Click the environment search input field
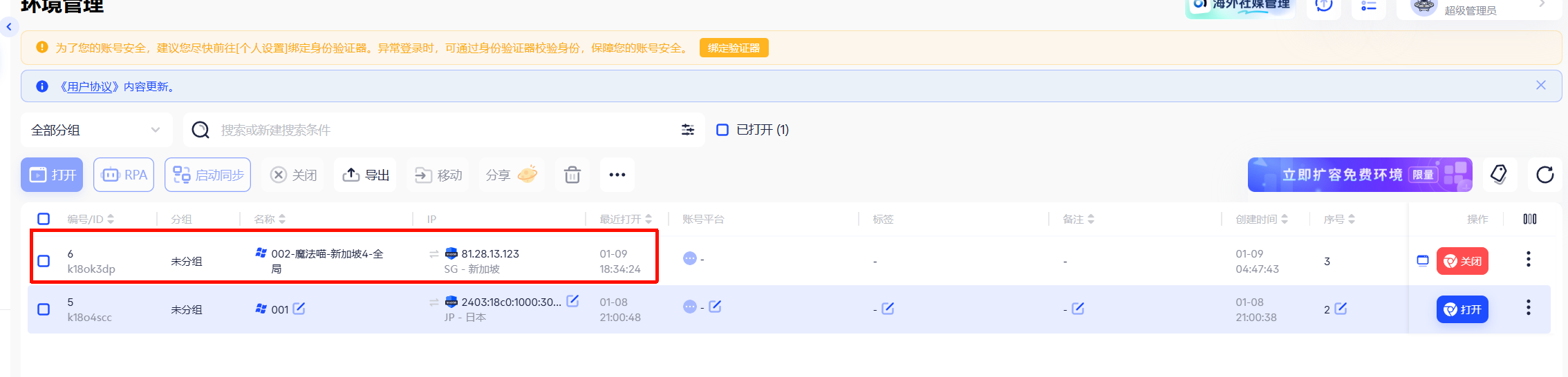Image resolution: width=1568 pixels, height=377 pixels. [442, 130]
